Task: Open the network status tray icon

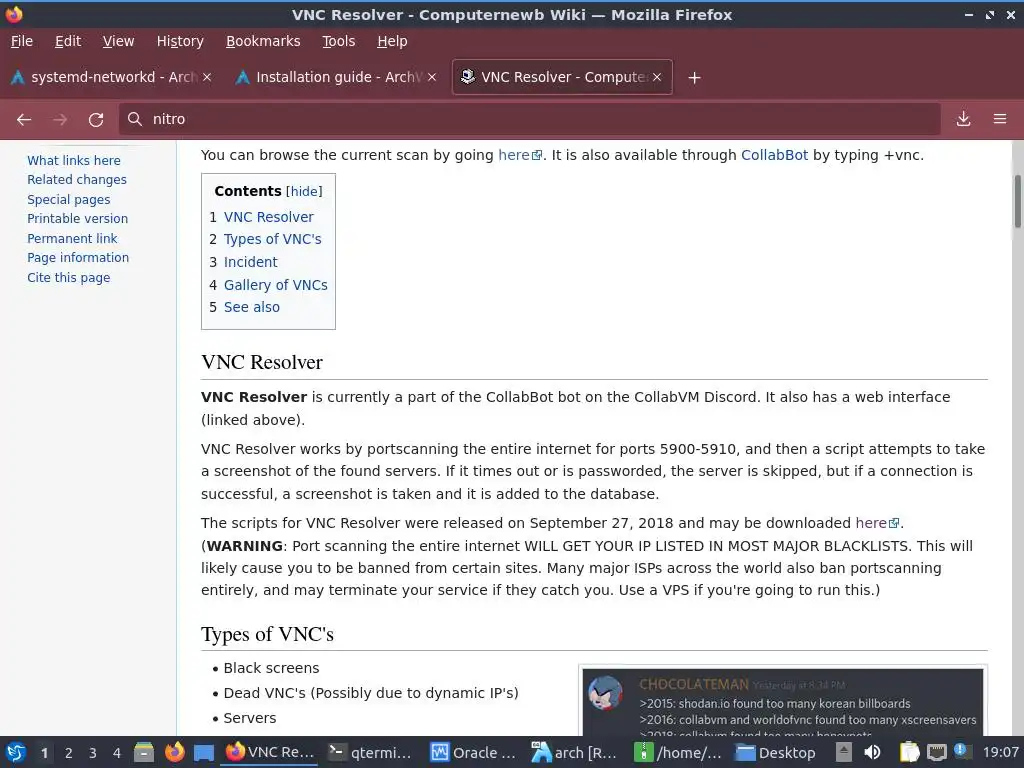Action: click(x=936, y=753)
